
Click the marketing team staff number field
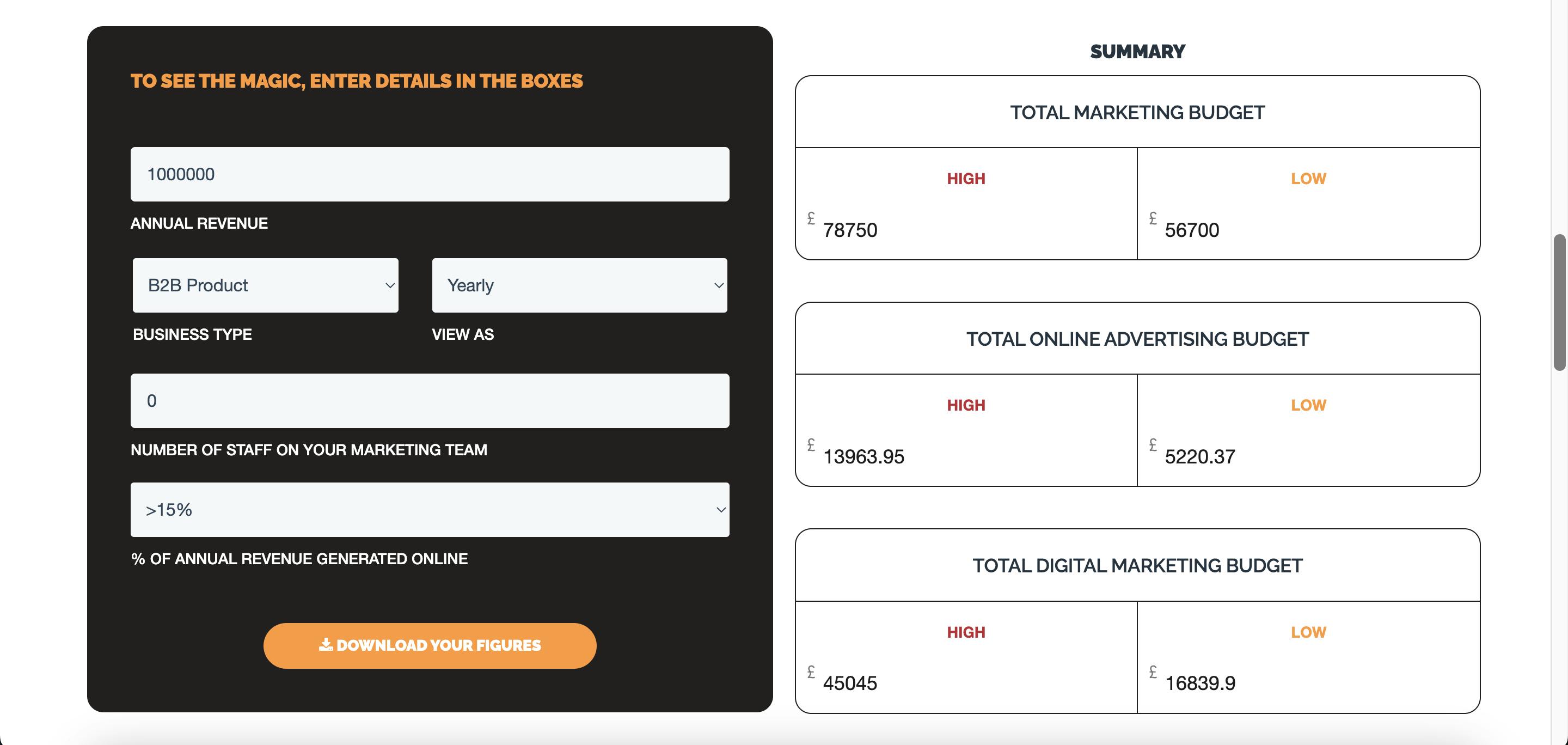[430, 400]
